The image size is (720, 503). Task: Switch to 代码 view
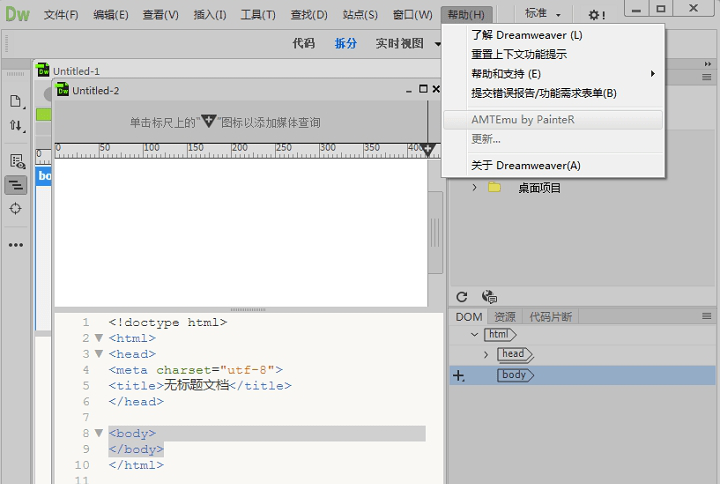[304, 44]
